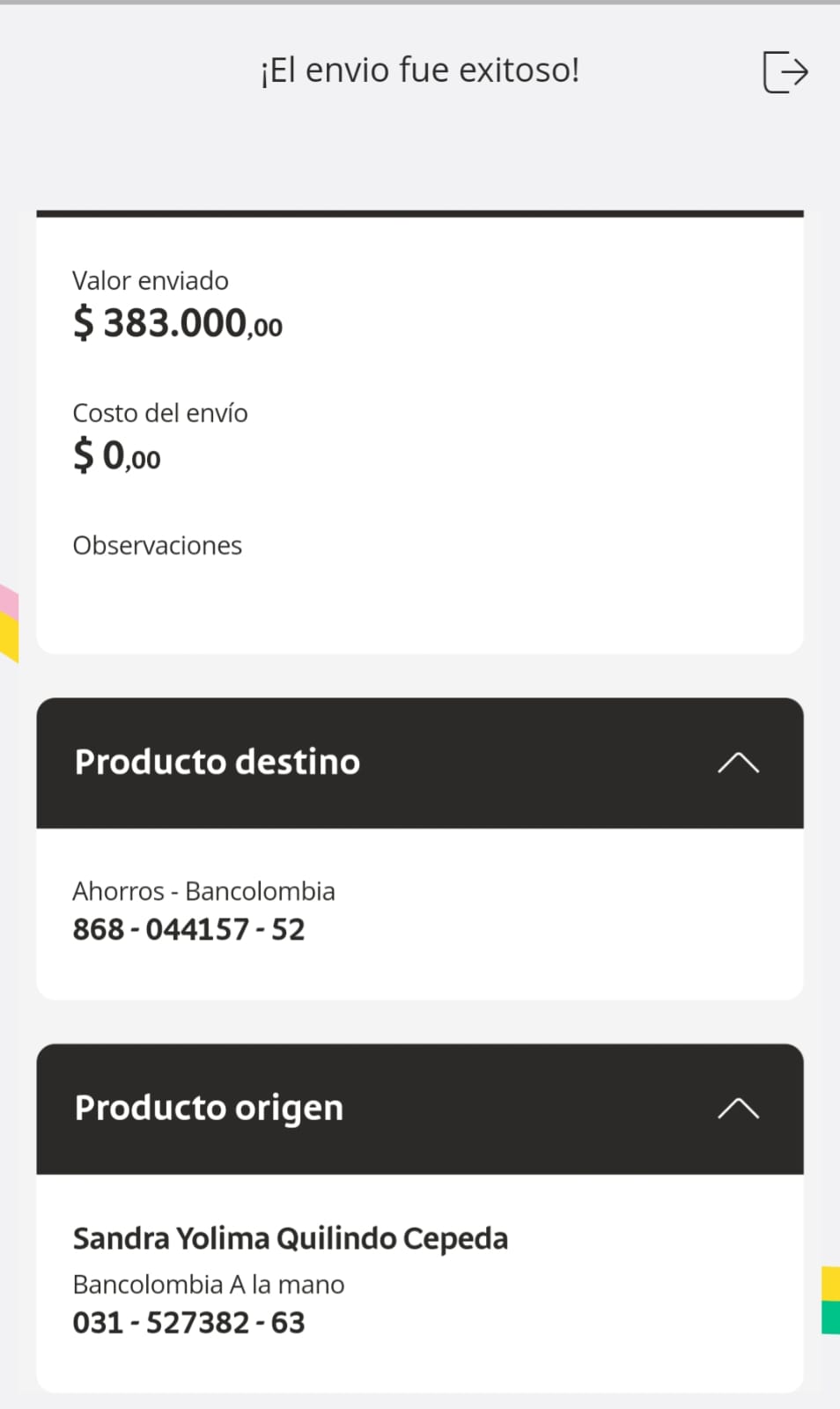This screenshot has width=840, height=1409.
Task: Click the green block on right edge
Action: 830,1317
